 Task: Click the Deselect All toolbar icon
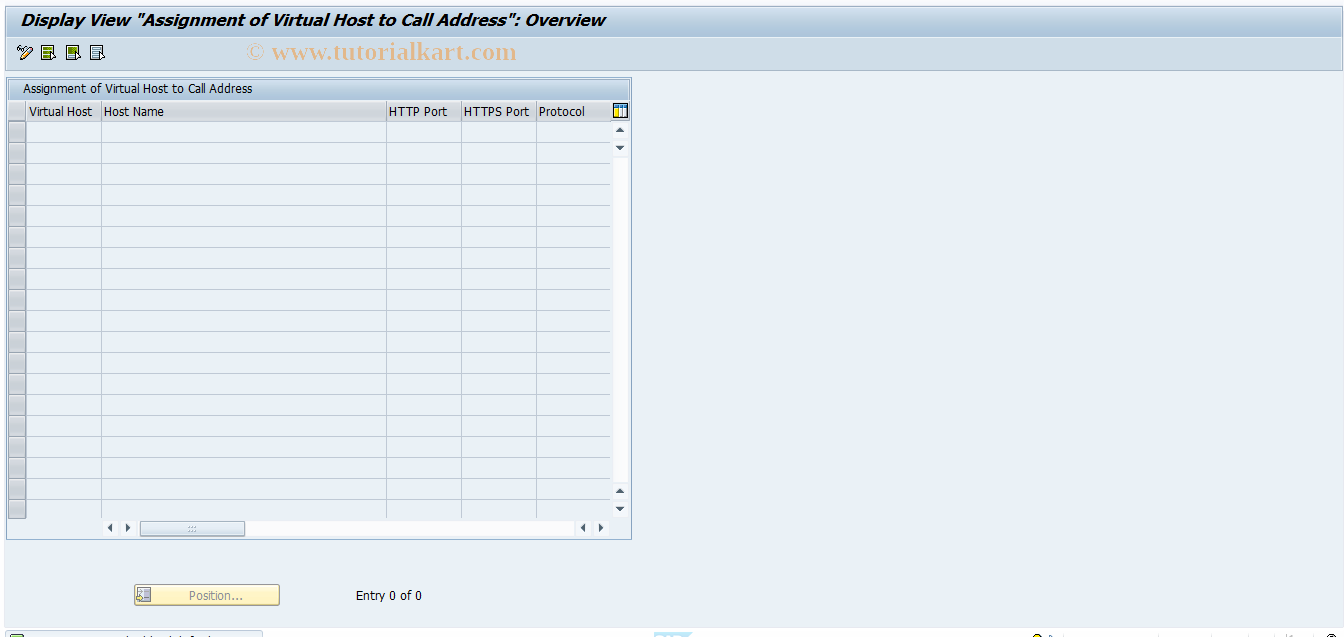97,53
